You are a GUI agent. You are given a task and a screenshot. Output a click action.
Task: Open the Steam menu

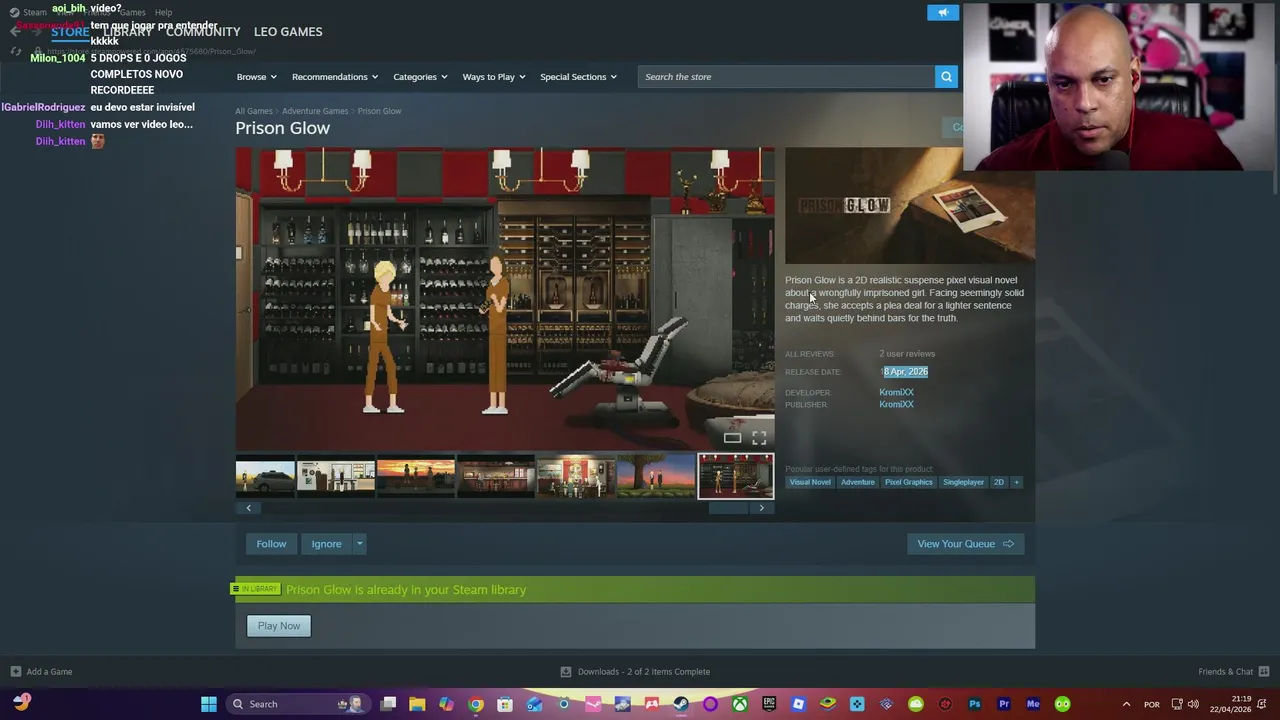[x=35, y=12]
